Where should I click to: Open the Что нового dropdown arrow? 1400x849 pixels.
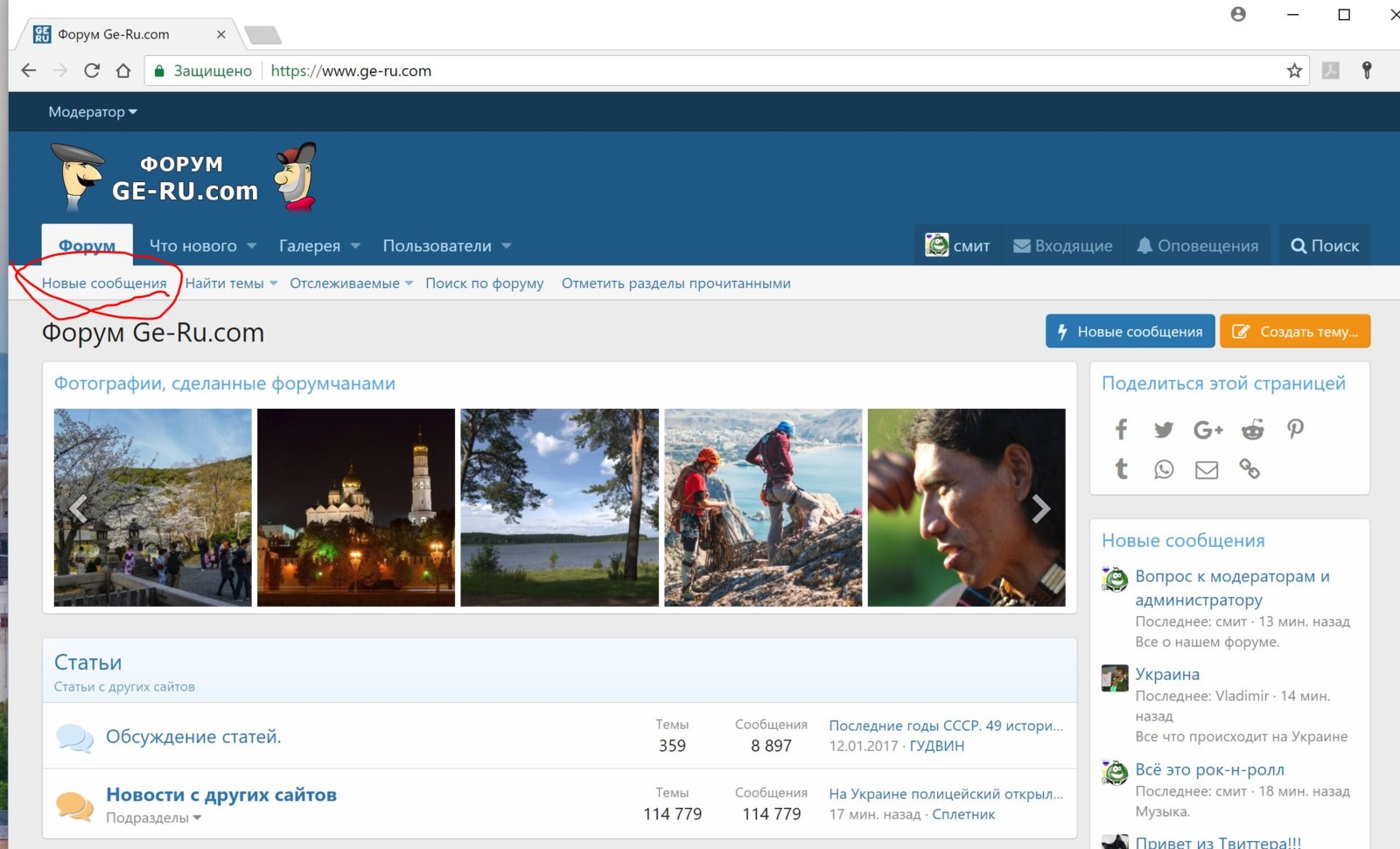pos(252,246)
